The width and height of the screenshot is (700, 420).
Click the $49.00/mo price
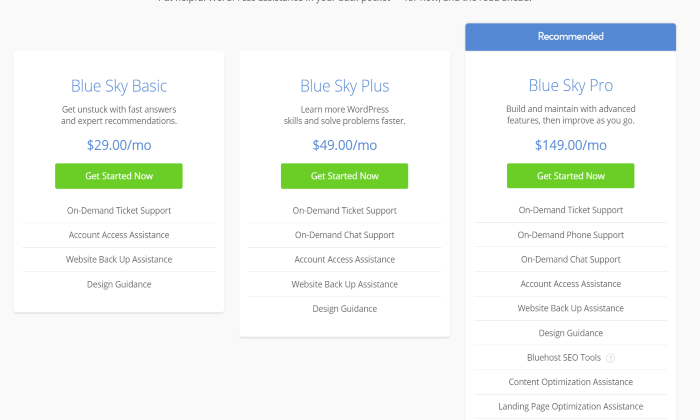(x=344, y=145)
